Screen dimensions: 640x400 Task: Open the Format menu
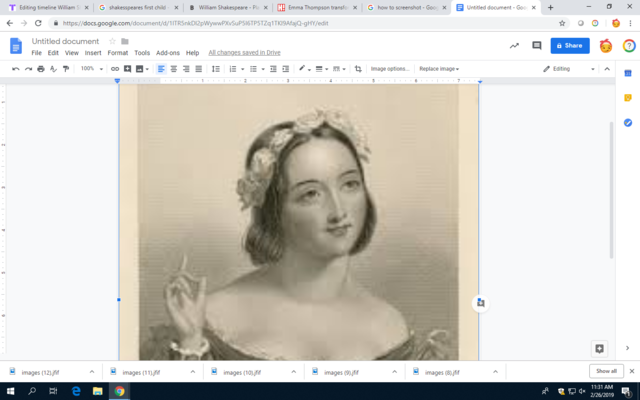click(x=118, y=53)
